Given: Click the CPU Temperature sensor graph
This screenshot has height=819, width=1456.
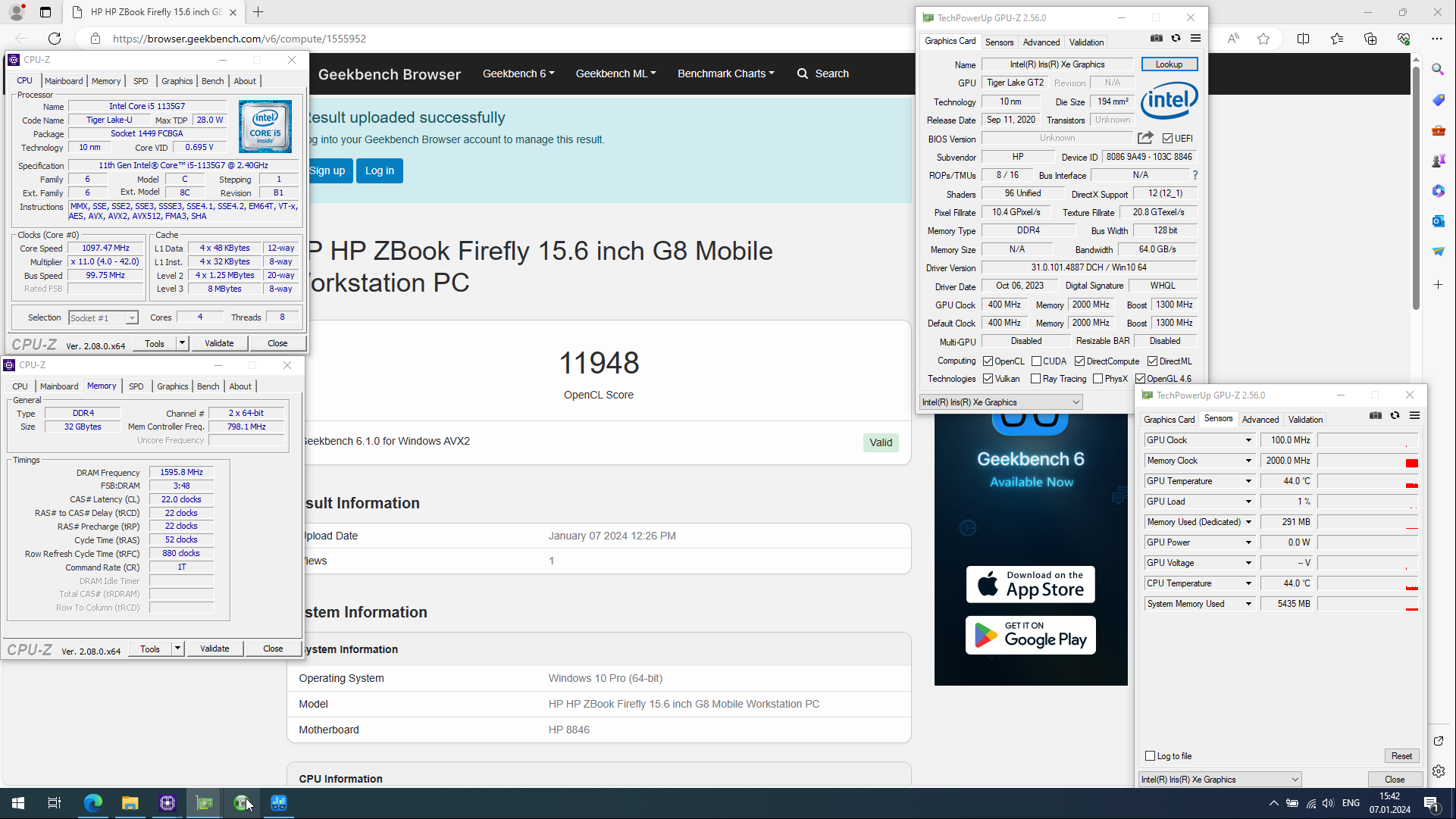Looking at the screenshot, I should click(1367, 583).
